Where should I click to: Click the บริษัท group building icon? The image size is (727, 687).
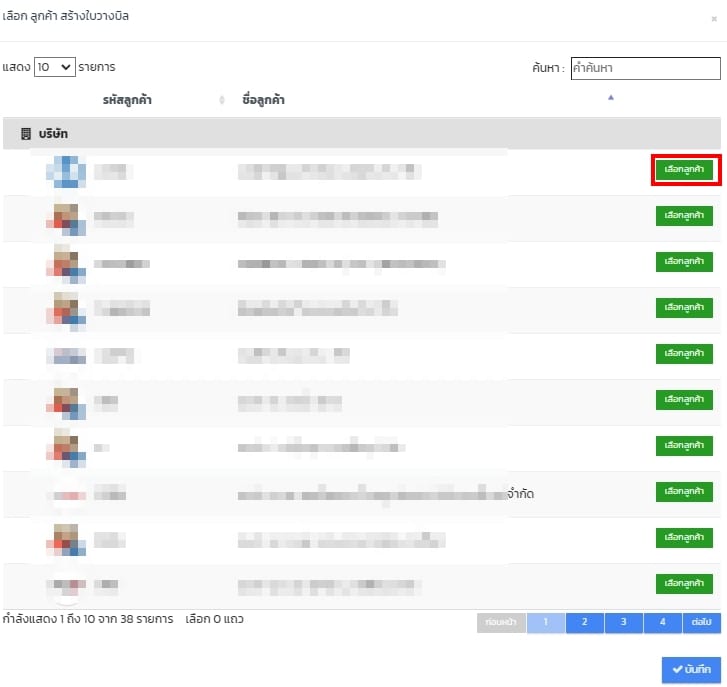26,133
